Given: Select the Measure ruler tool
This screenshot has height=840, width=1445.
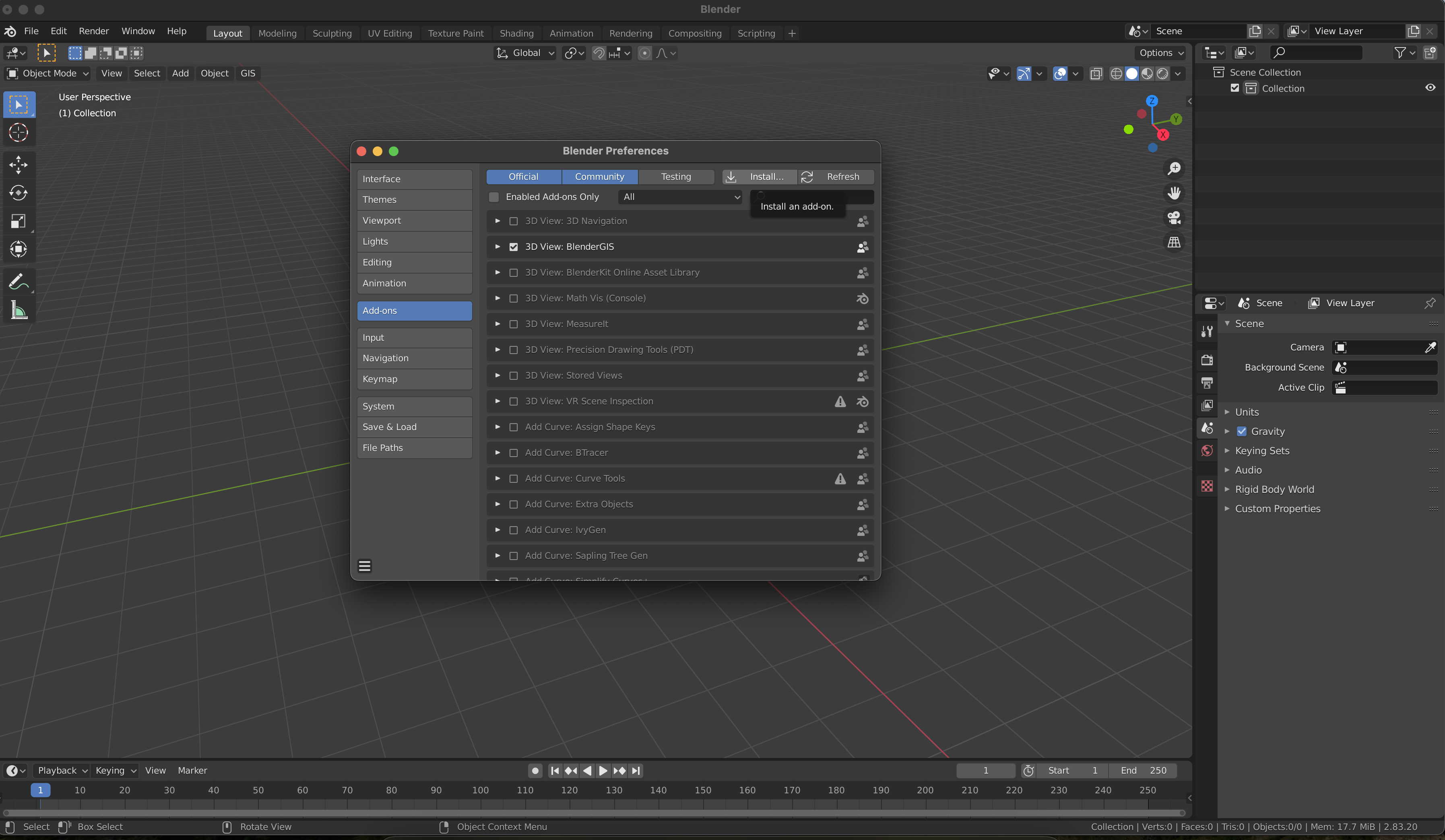Looking at the screenshot, I should tap(19, 311).
